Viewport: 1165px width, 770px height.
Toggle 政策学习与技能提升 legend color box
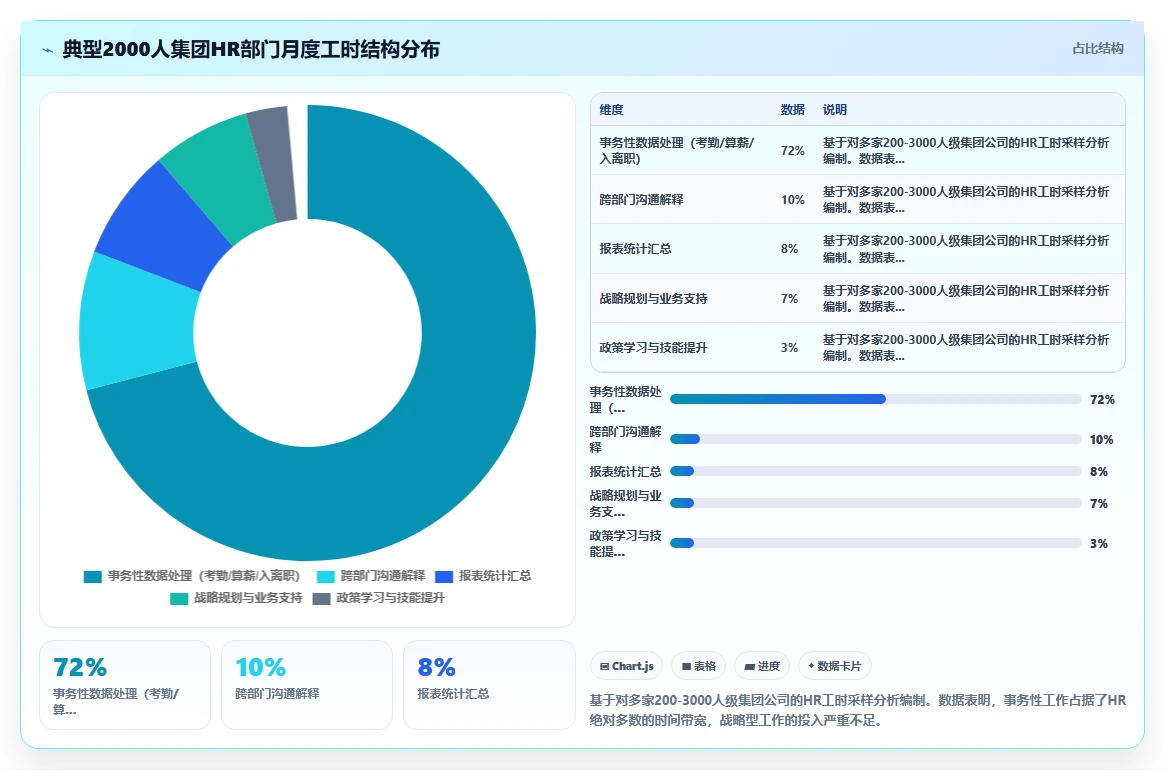(321, 598)
